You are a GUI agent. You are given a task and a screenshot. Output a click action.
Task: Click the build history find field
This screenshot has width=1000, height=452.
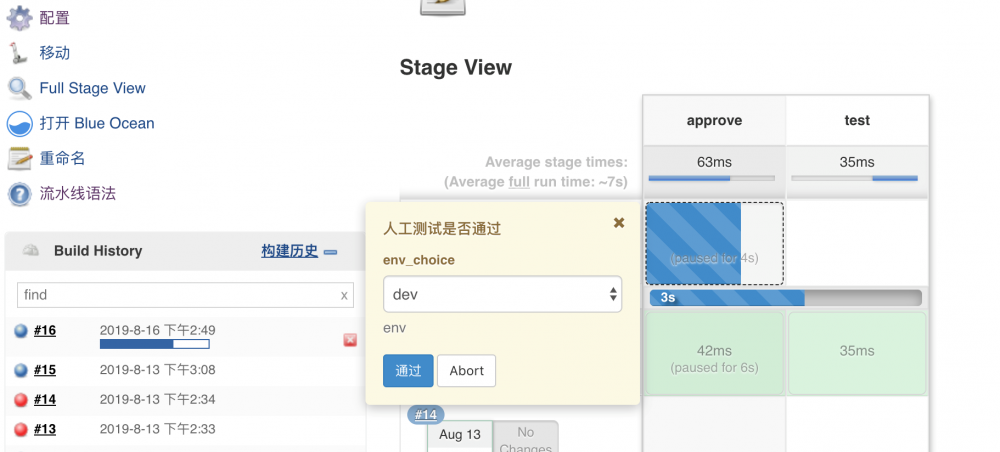click(x=176, y=295)
